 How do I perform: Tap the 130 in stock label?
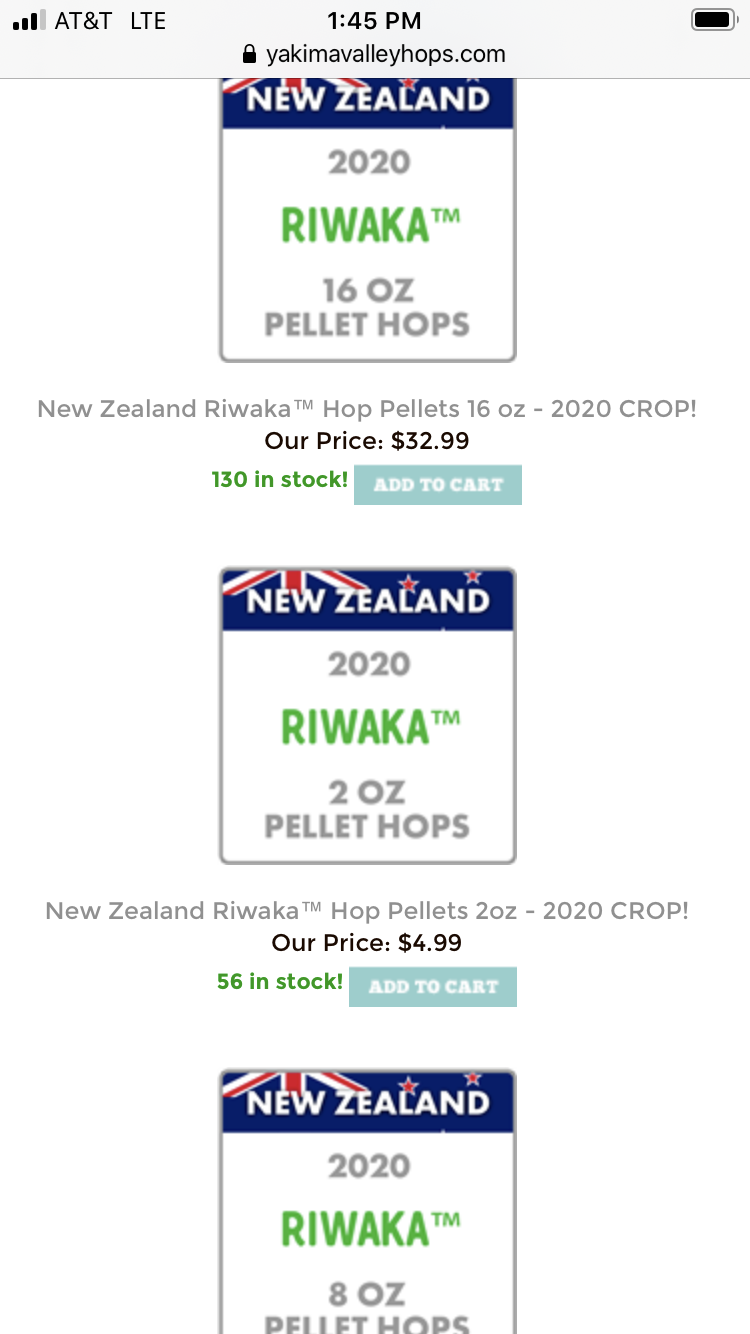280,480
